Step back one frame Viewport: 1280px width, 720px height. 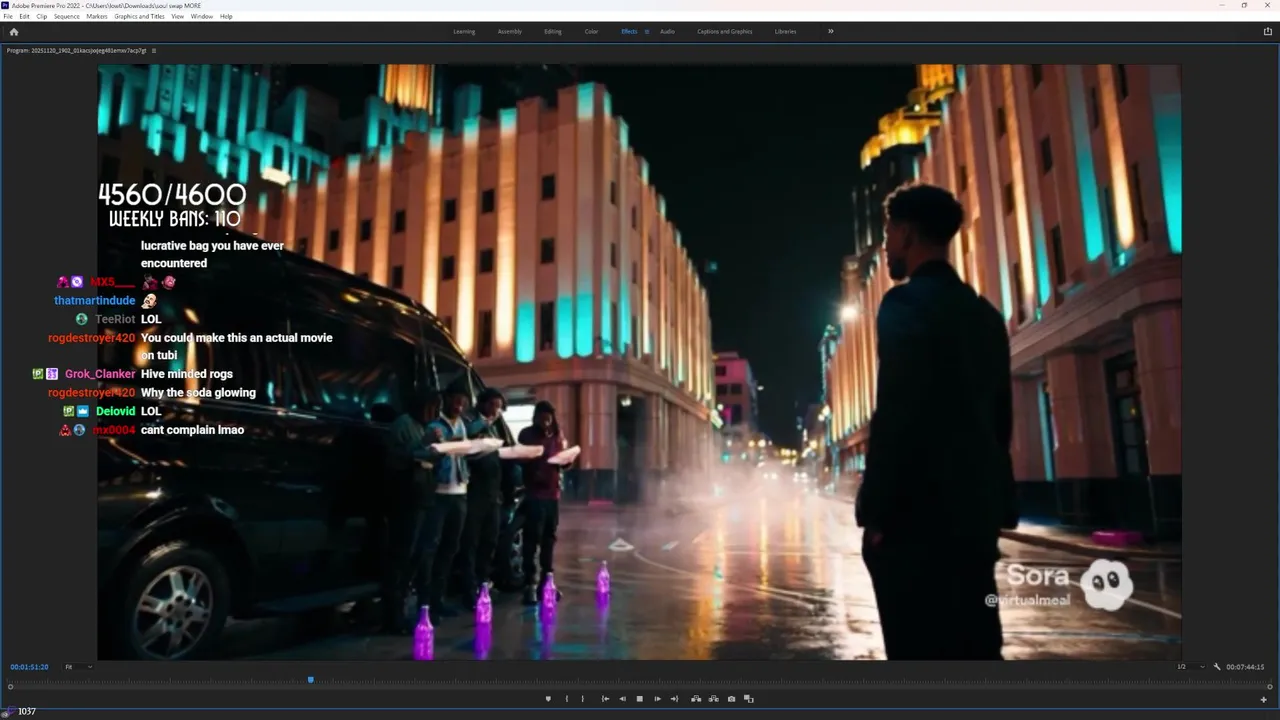[622, 699]
